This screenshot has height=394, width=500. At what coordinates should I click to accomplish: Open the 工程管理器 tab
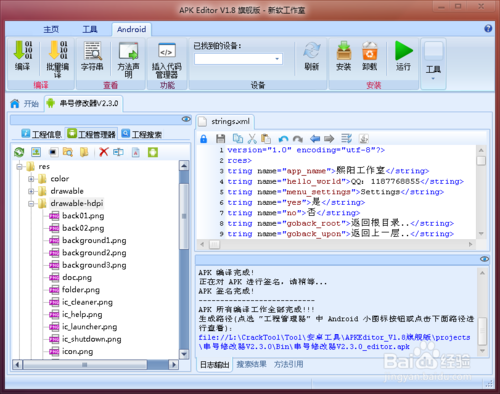[x=91, y=134]
